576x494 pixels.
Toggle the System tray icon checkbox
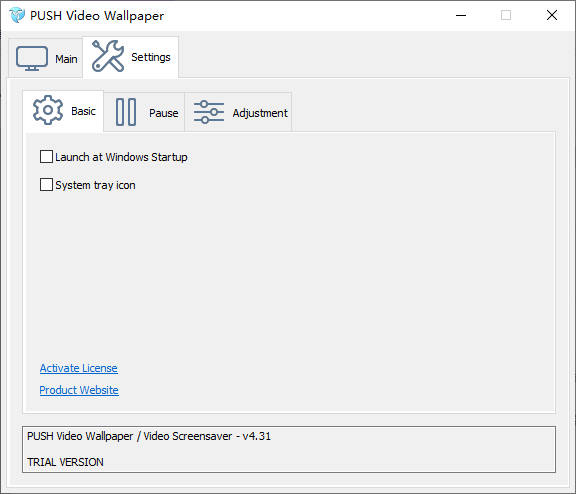[x=46, y=185]
